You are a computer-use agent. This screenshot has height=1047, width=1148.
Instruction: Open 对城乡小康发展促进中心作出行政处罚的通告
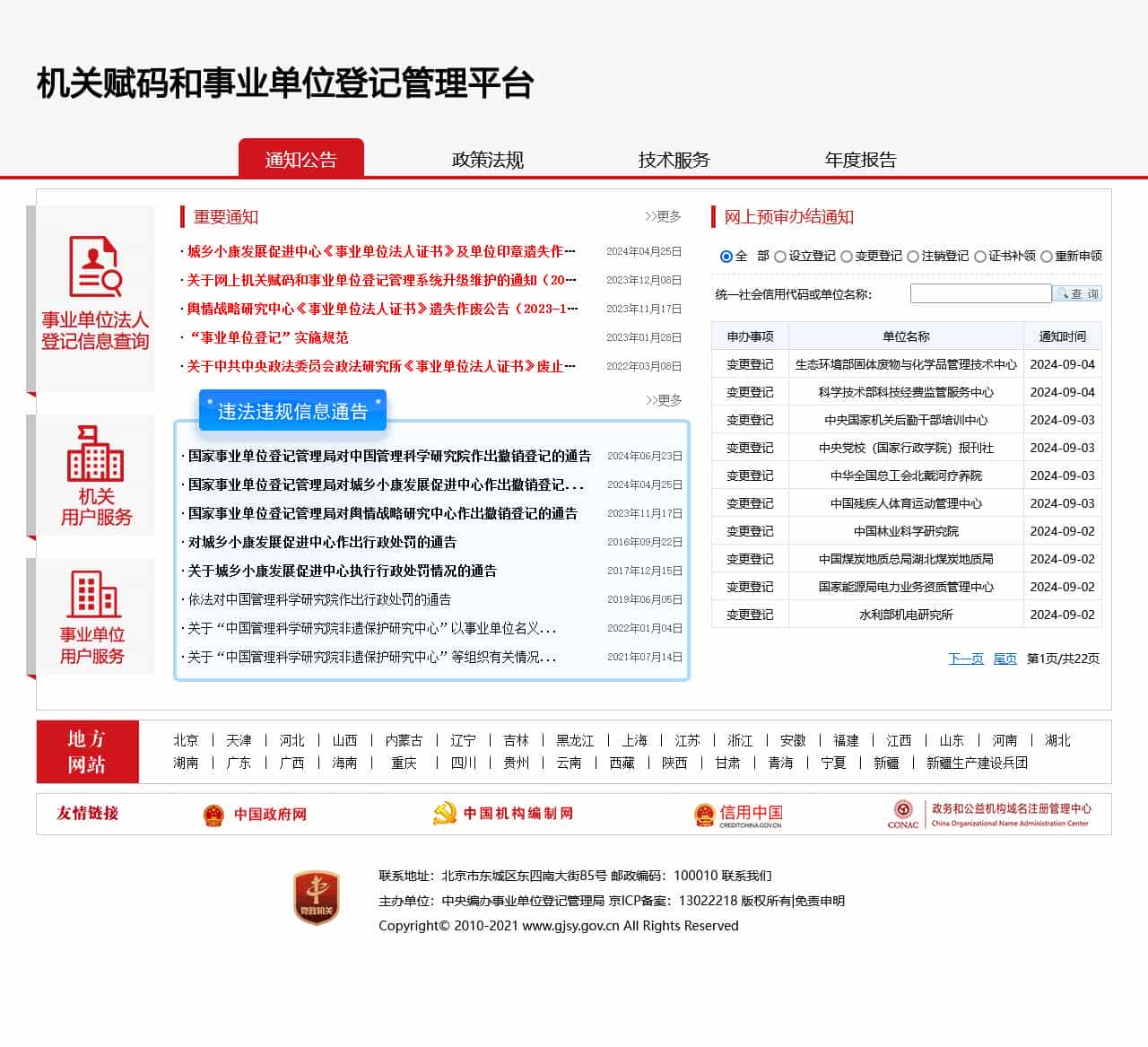322,542
